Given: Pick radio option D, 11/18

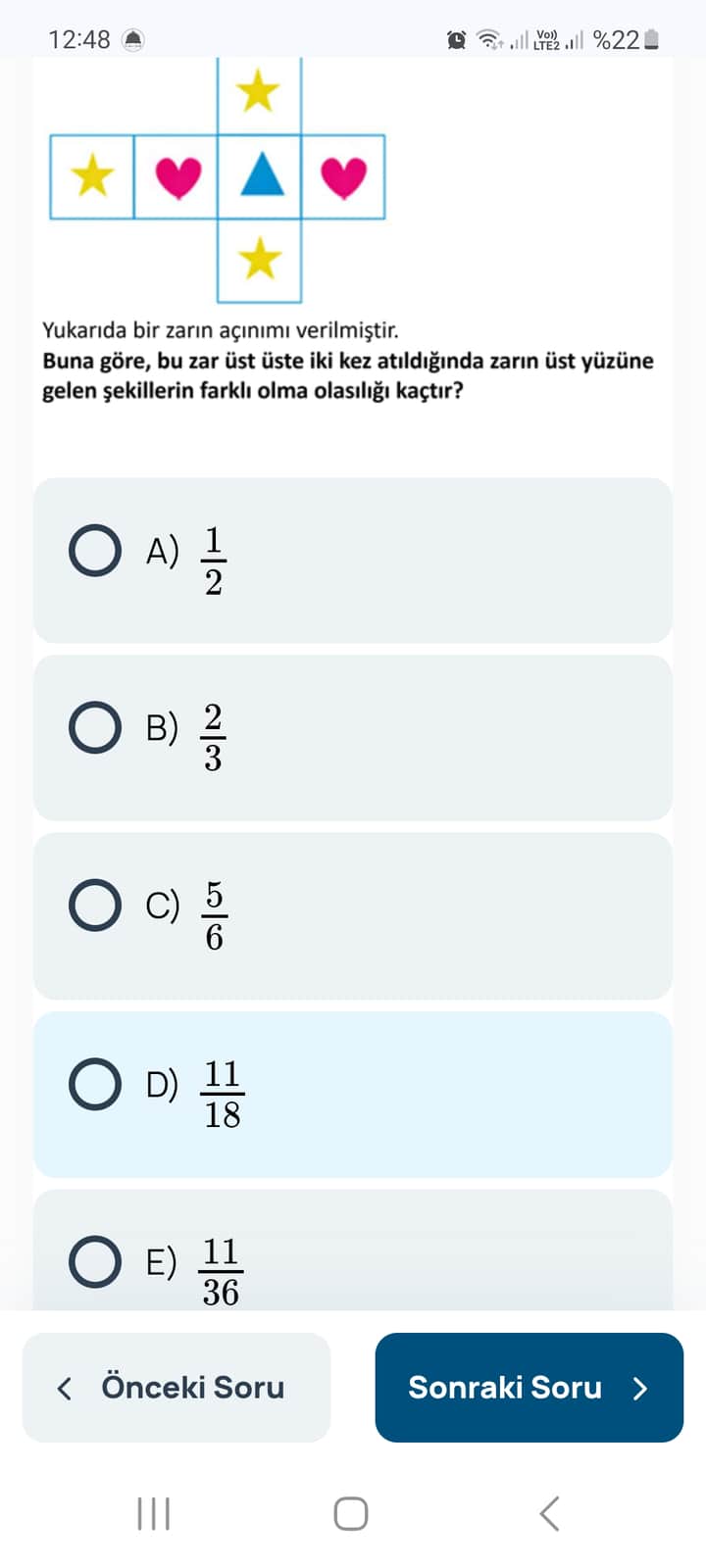Looking at the screenshot, I should (x=95, y=1083).
